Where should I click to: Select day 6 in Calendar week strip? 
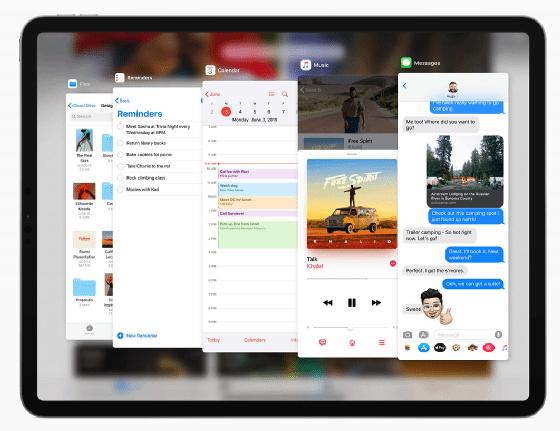[x=269, y=112]
